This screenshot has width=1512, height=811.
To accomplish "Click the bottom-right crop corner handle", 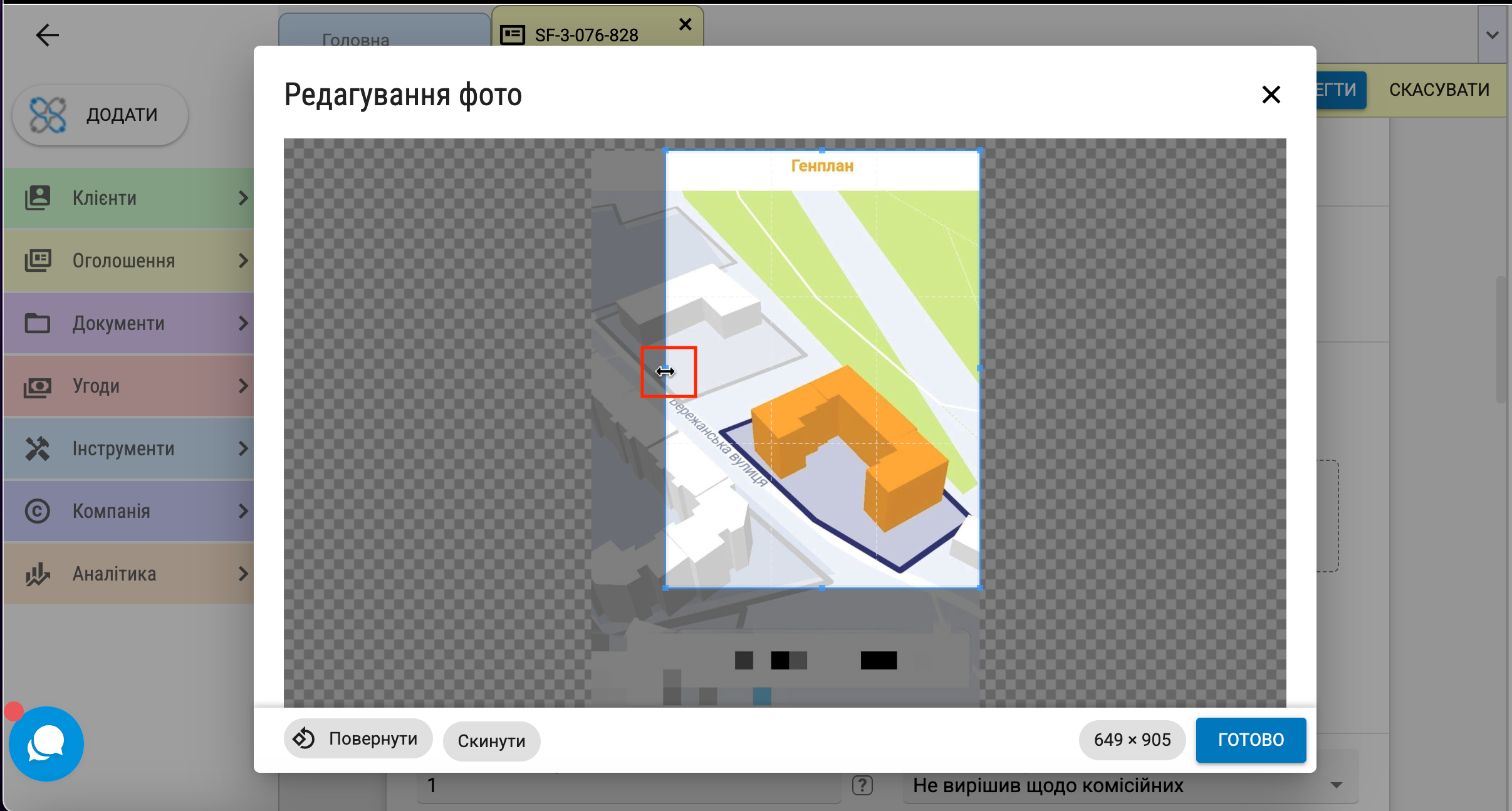I will tap(979, 587).
